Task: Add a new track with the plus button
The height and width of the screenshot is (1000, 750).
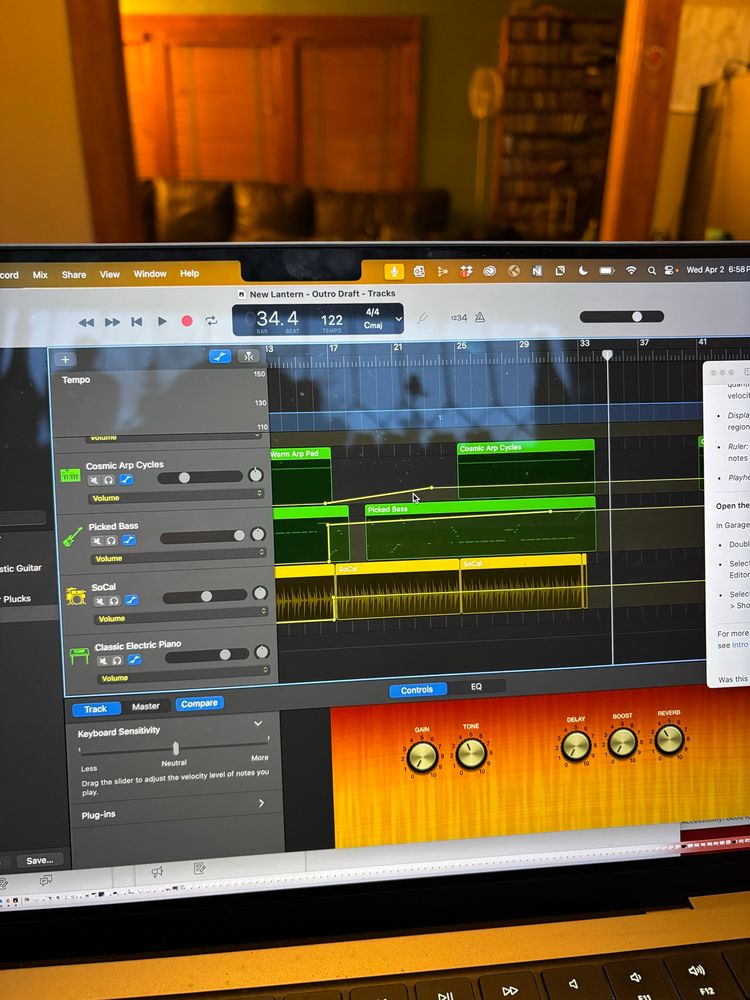Action: tap(65, 359)
